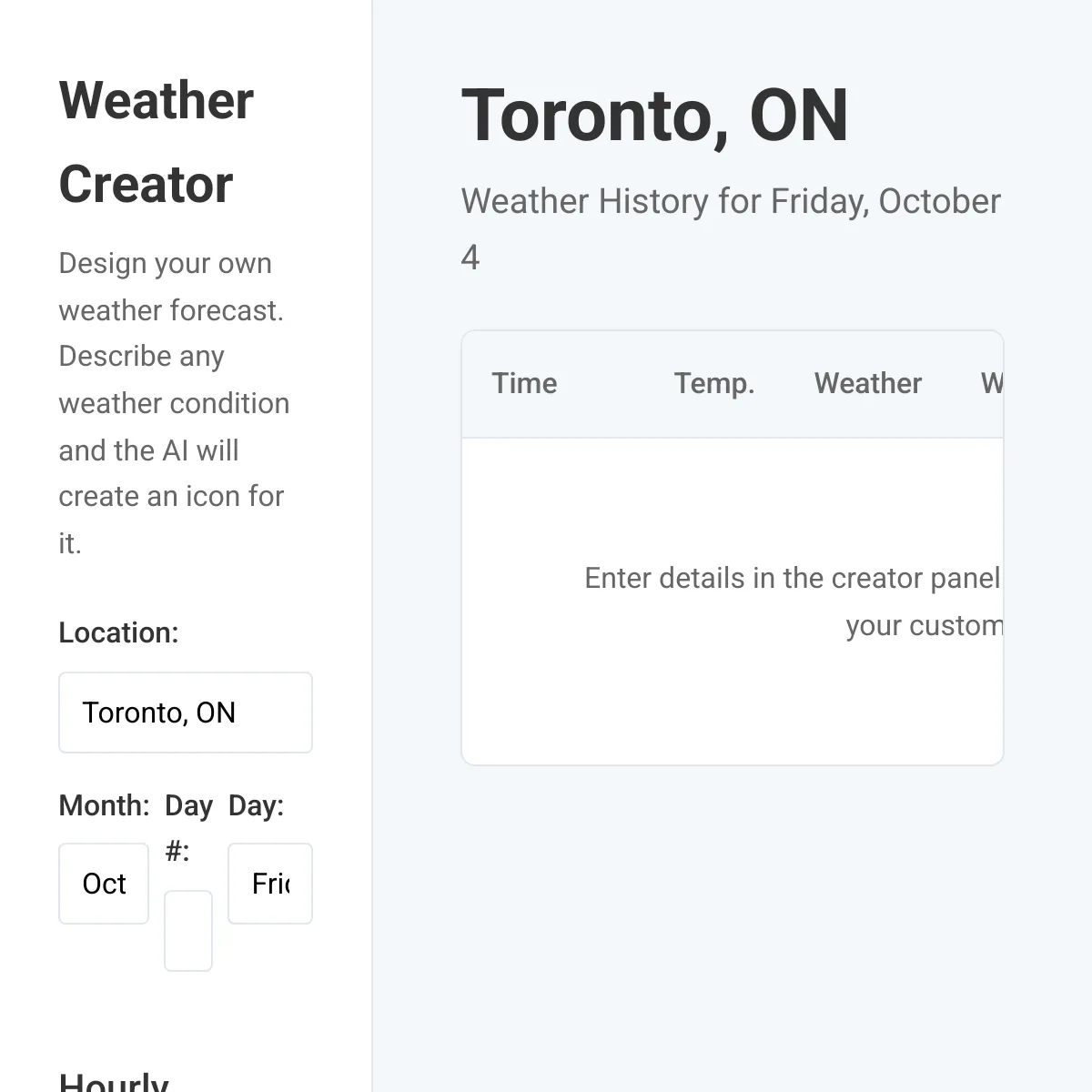
Task: Click the 'Design your own' description line
Action: [165, 263]
